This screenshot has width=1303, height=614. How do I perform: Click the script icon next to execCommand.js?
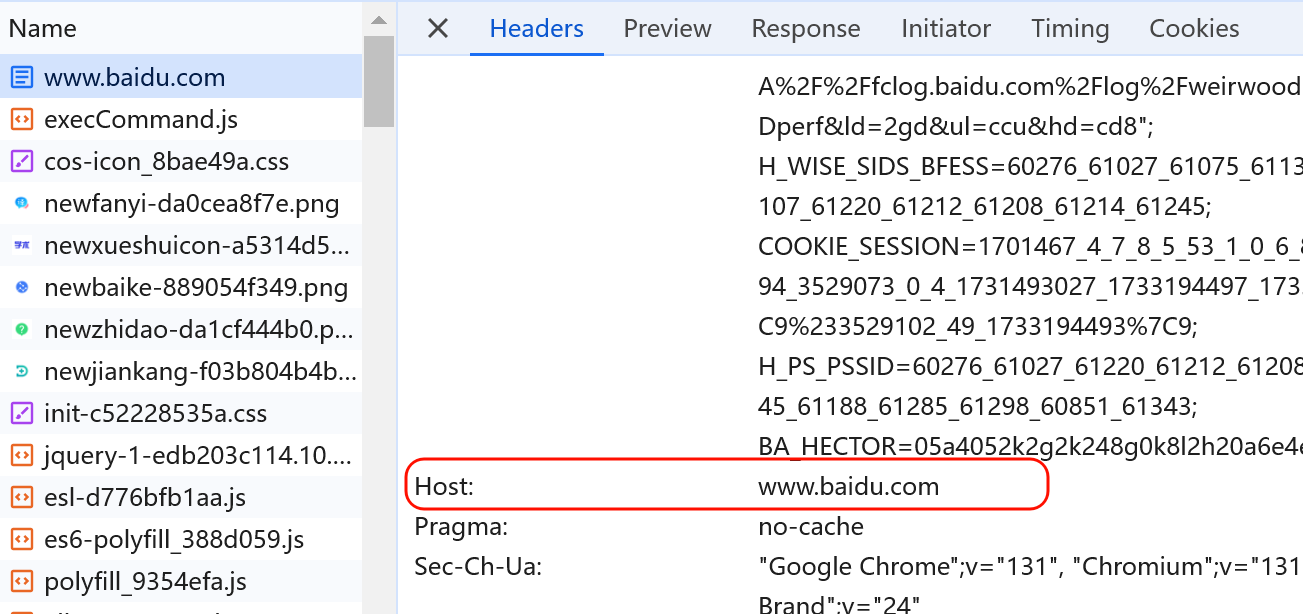point(21,120)
